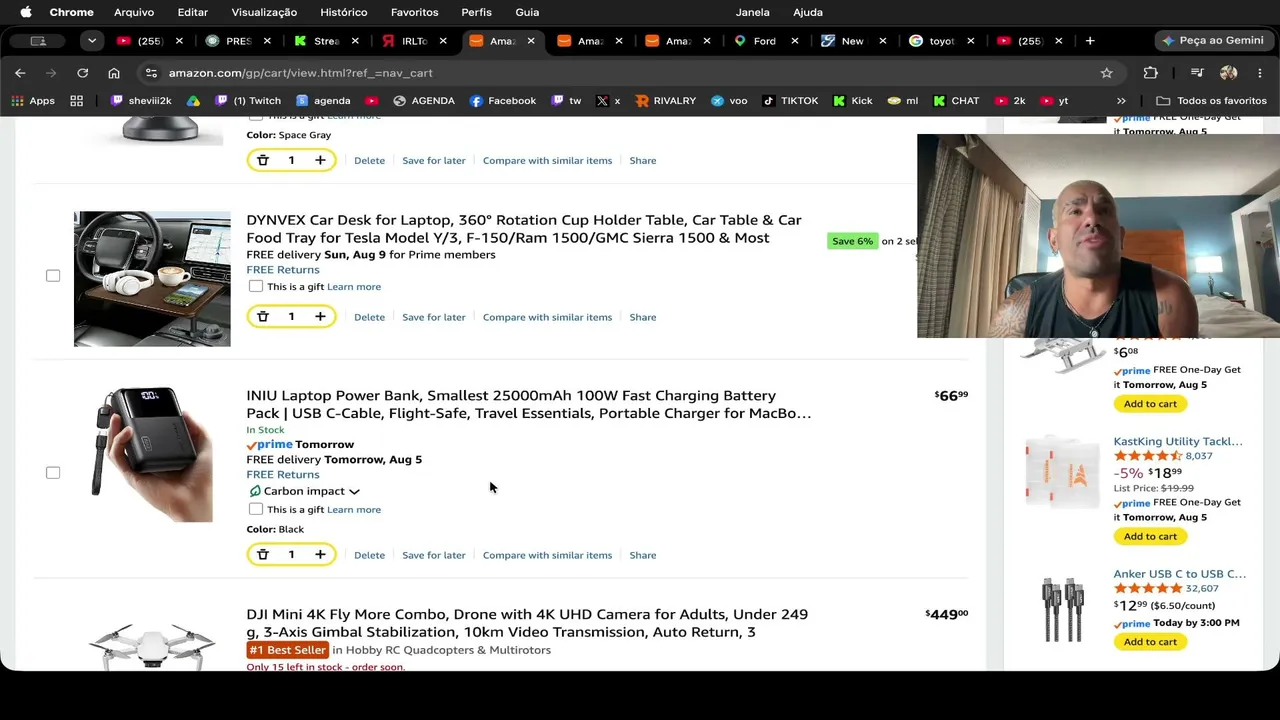
Task: Open the Chrome extensions puzzle icon
Action: click(1151, 73)
